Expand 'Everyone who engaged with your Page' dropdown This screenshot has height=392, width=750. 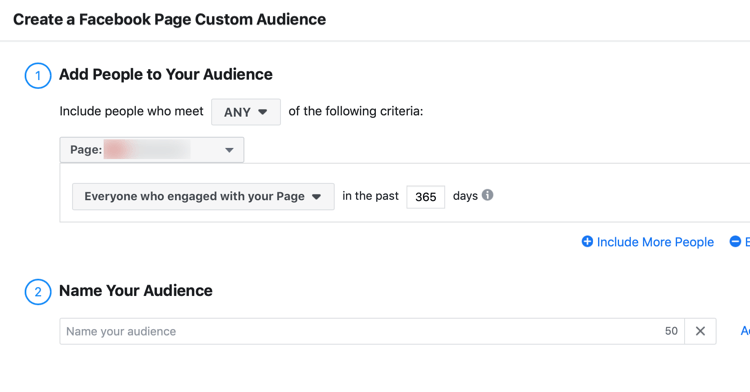click(203, 196)
